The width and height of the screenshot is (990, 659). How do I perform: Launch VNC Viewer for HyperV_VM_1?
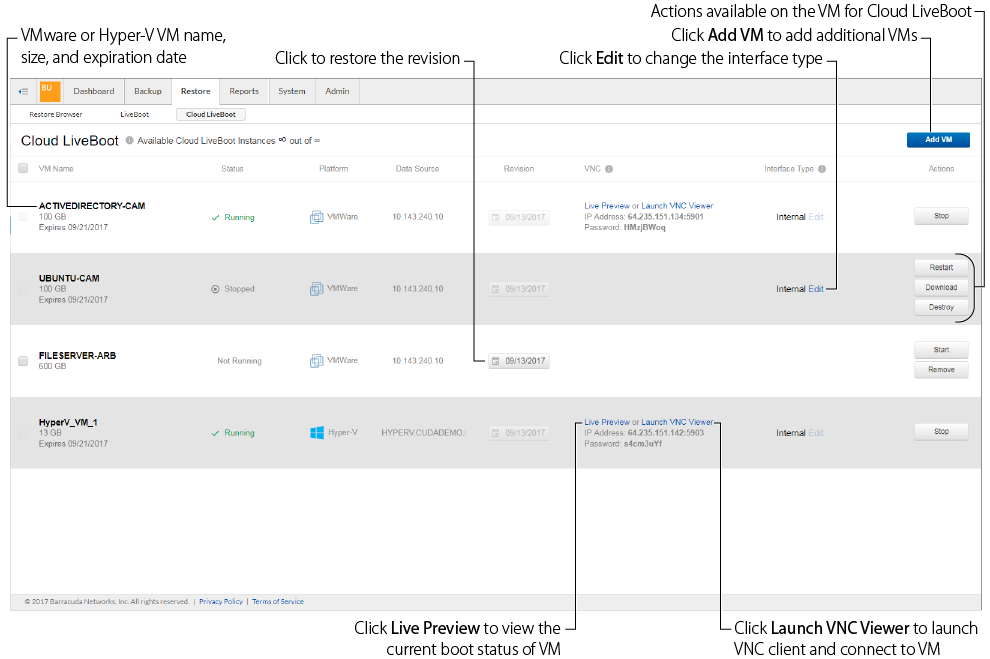(677, 422)
